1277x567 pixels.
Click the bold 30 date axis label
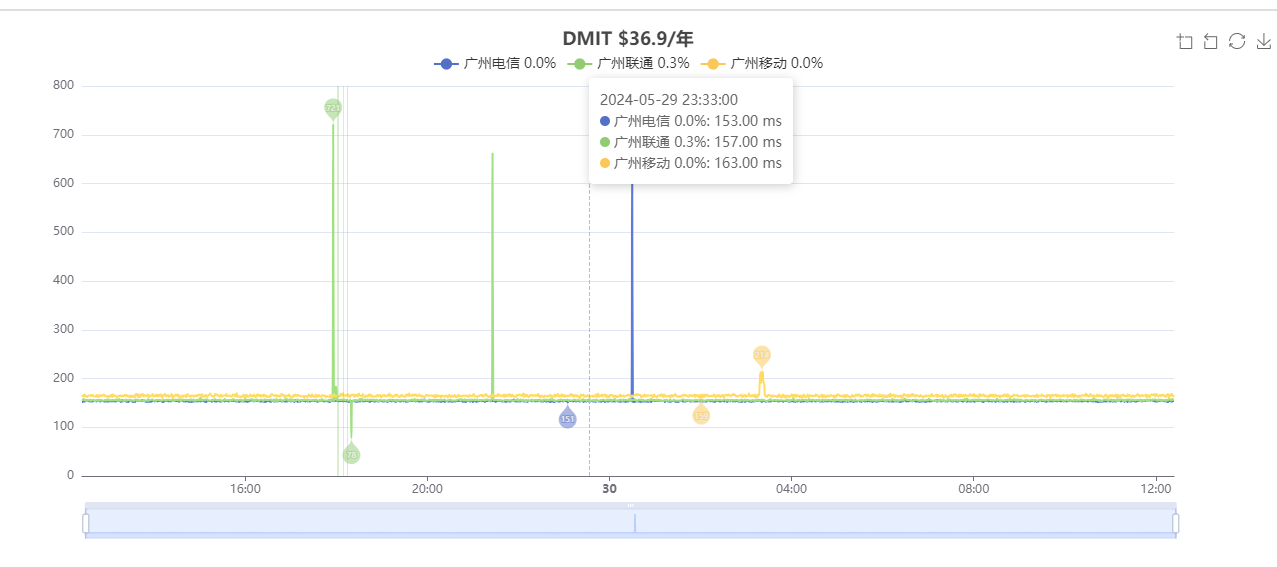609,489
